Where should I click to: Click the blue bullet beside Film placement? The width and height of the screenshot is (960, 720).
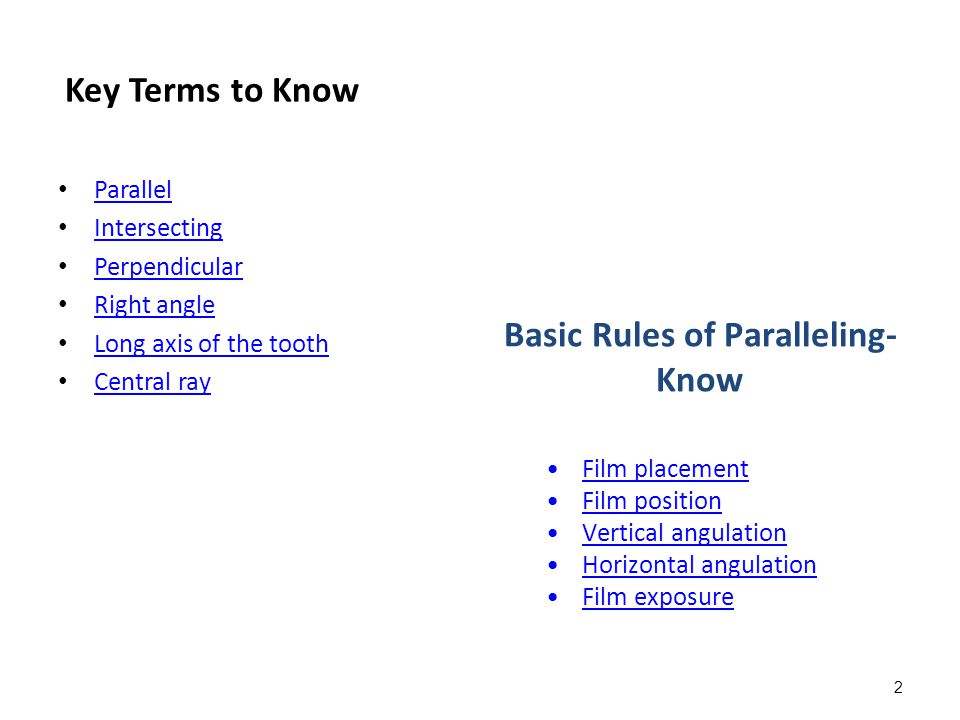553,469
